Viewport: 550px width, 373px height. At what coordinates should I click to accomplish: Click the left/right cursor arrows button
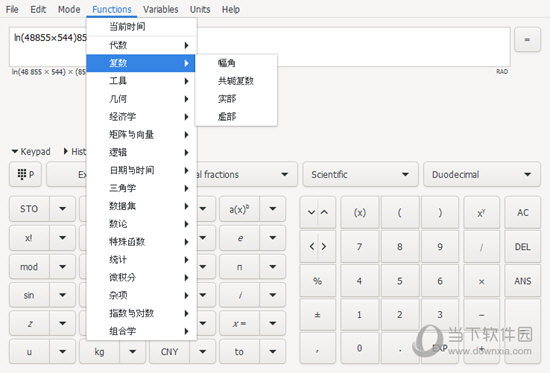point(318,247)
